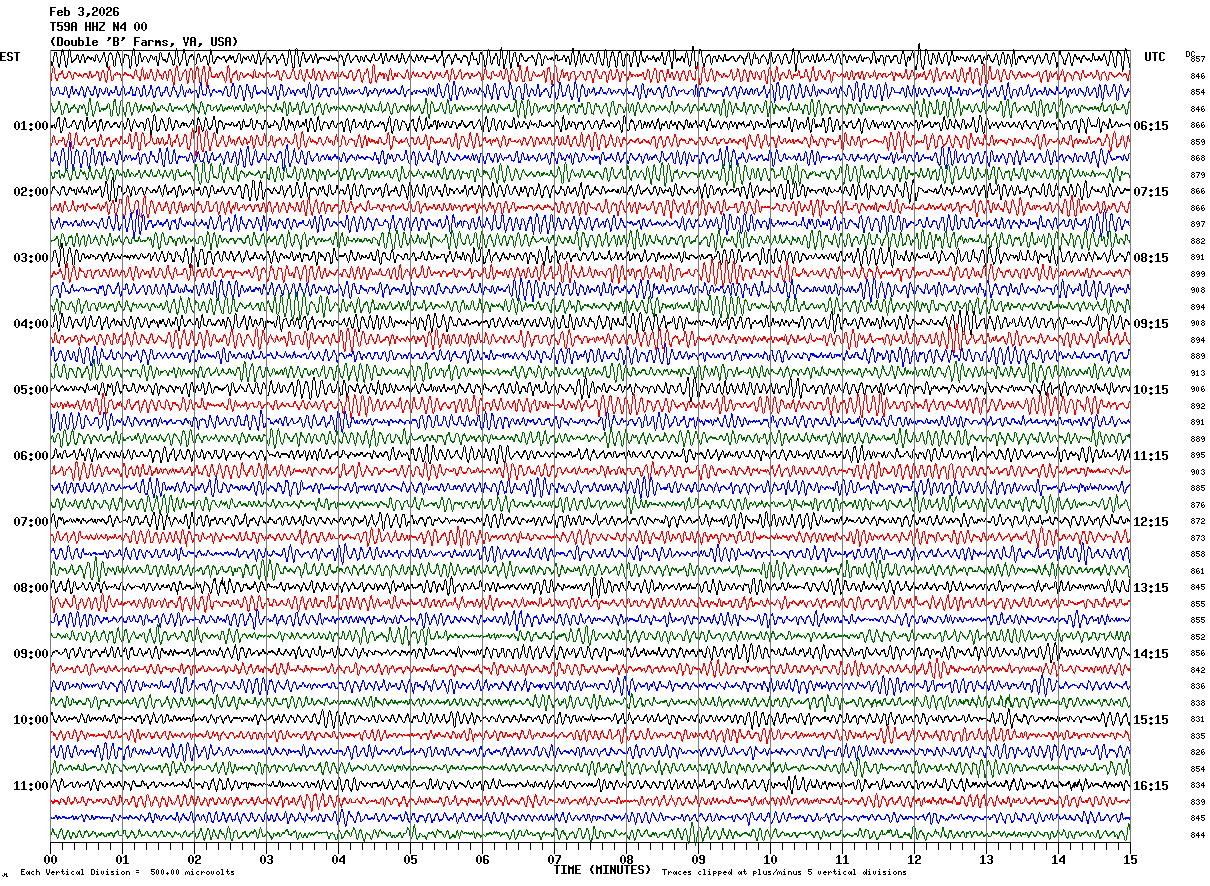Image resolution: width=1210 pixels, height=886 pixels.
Task: Click the "04:00" EST hour label
Action: pyautogui.click(x=30, y=324)
